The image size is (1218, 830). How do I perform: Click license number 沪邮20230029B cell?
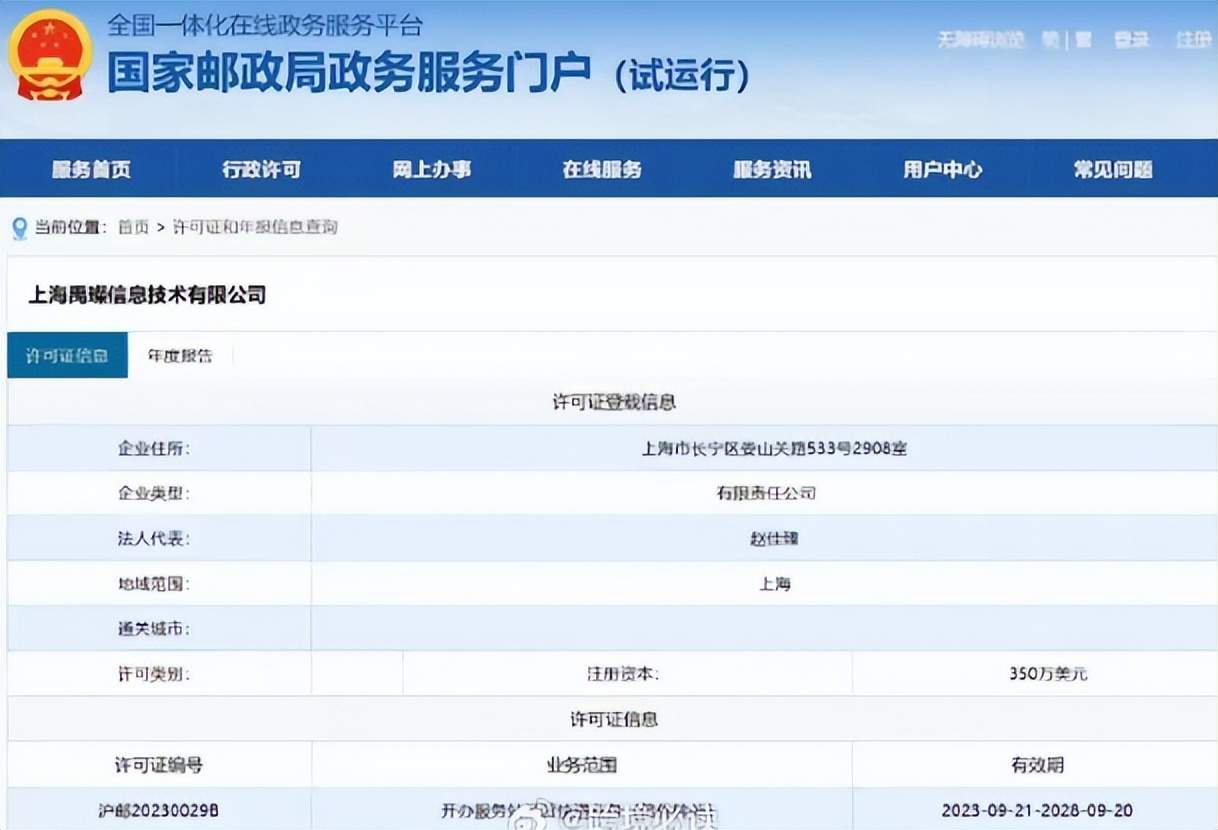(x=159, y=810)
